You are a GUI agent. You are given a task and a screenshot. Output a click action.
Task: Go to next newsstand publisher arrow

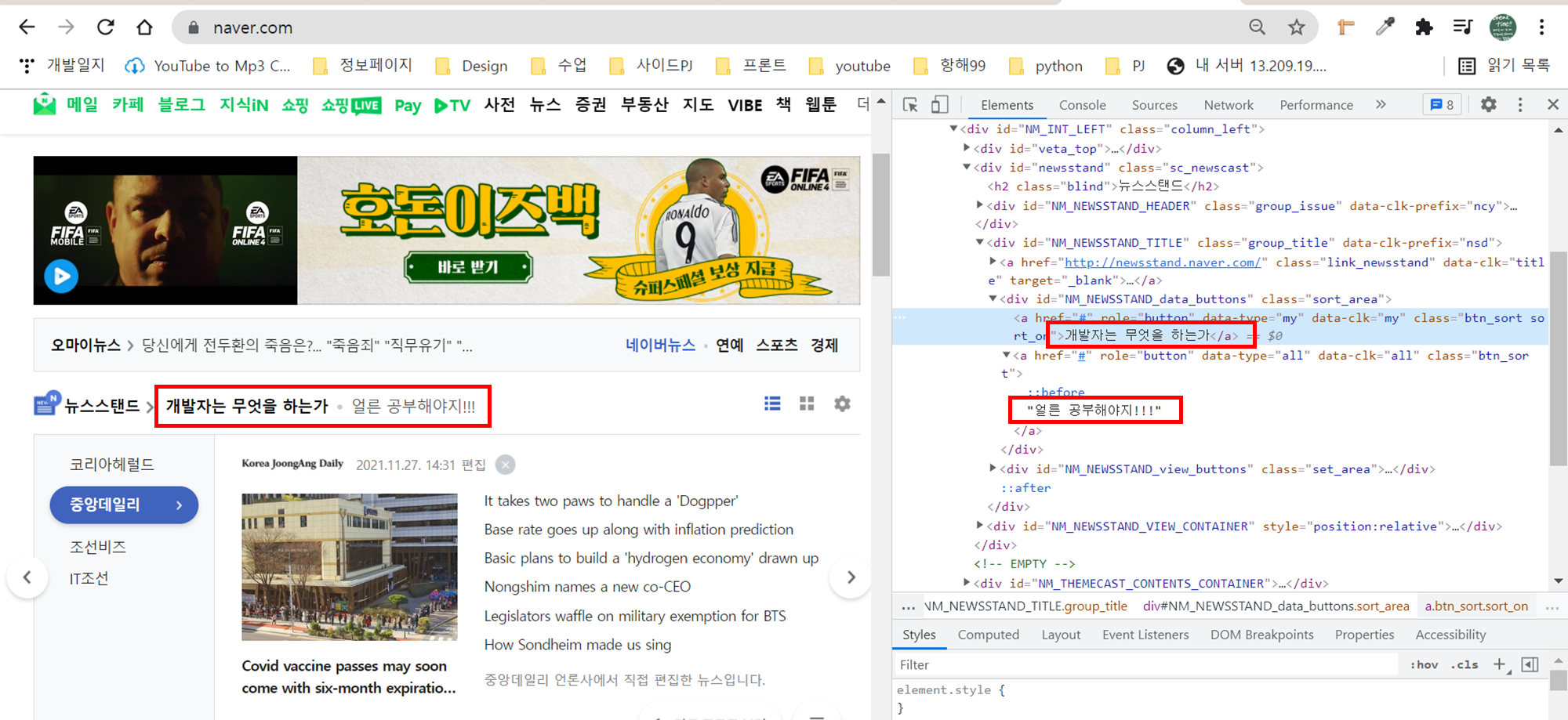(x=851, y=577)
